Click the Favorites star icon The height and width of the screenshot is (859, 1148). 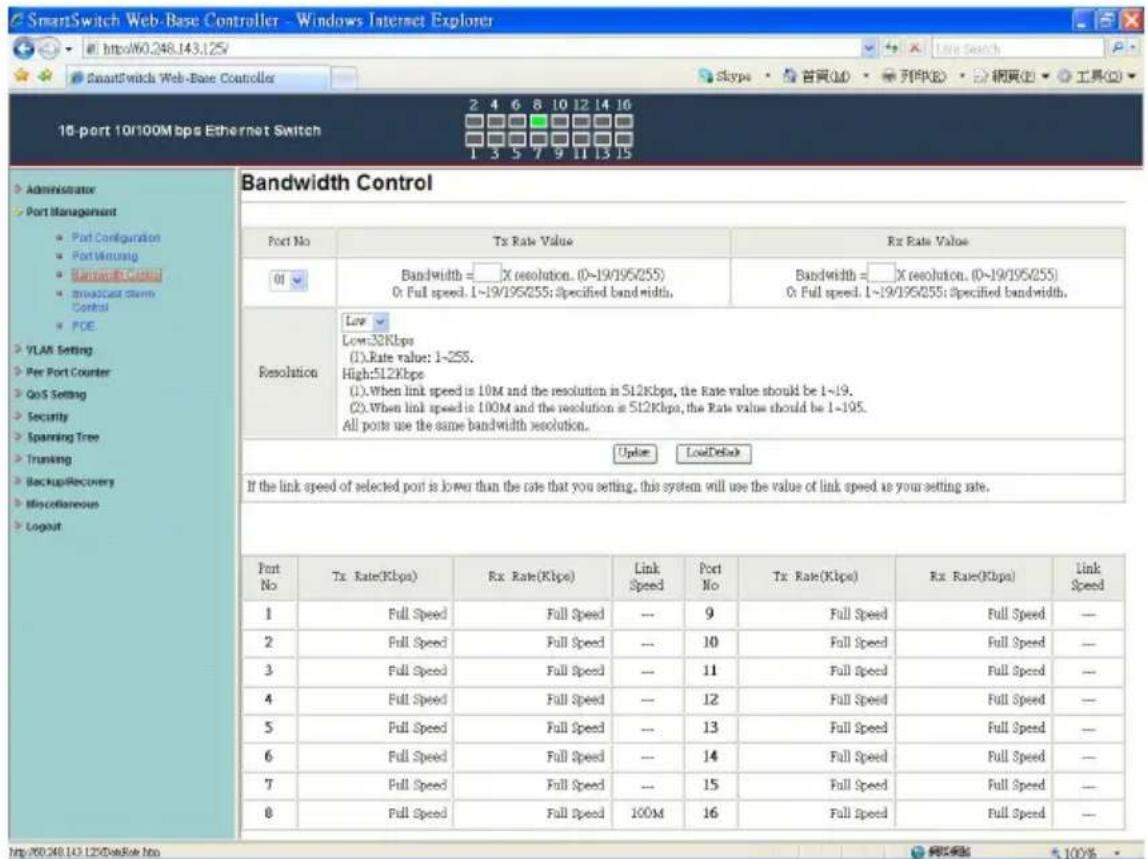22,76
